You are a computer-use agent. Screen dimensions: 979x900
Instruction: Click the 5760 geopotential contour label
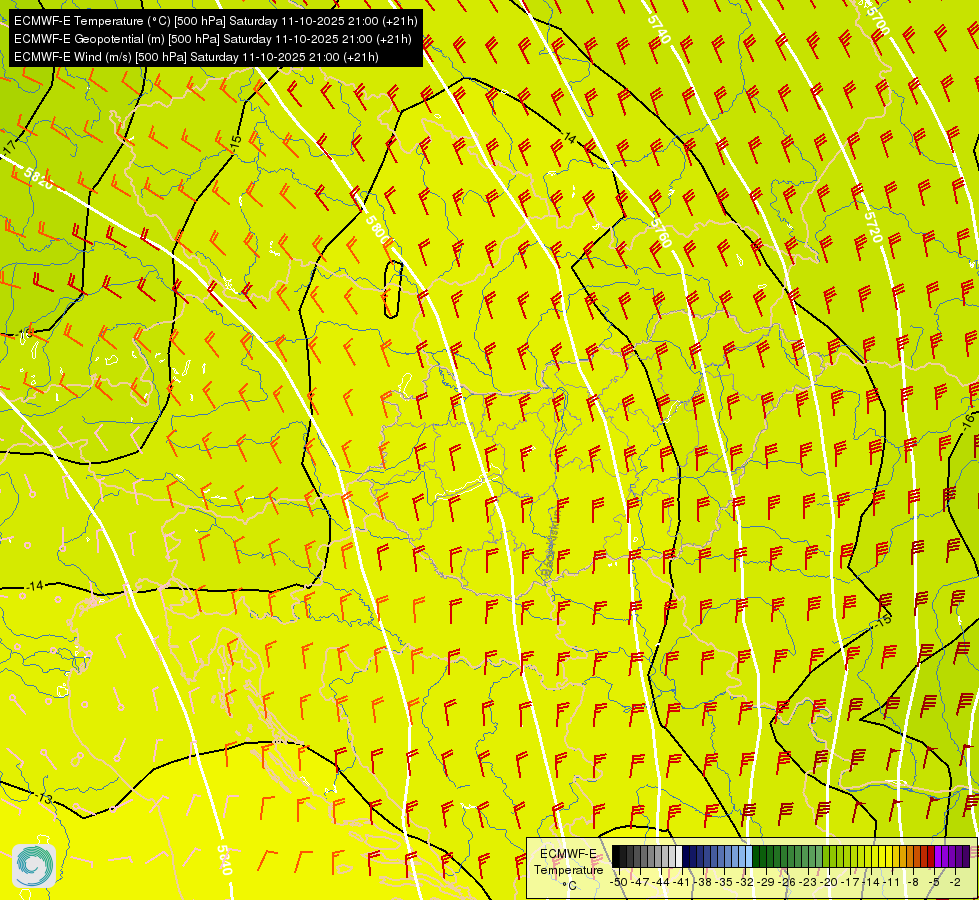pos(662,231)
